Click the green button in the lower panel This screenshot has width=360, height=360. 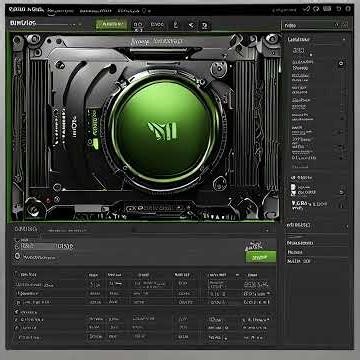click(x=261, y=257)
